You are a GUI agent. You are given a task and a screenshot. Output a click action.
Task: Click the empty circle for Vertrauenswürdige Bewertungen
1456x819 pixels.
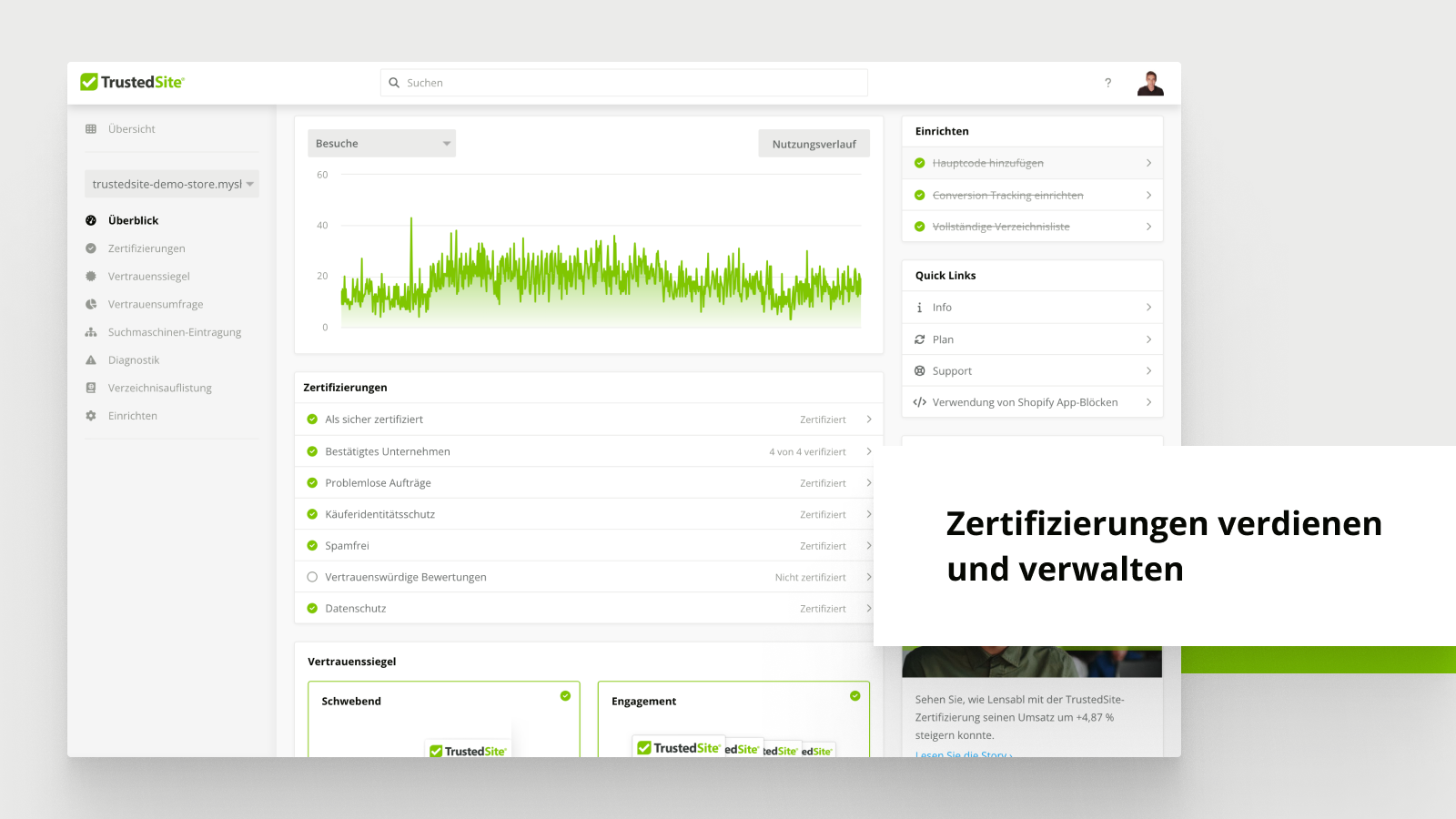(x=312, y=577)
